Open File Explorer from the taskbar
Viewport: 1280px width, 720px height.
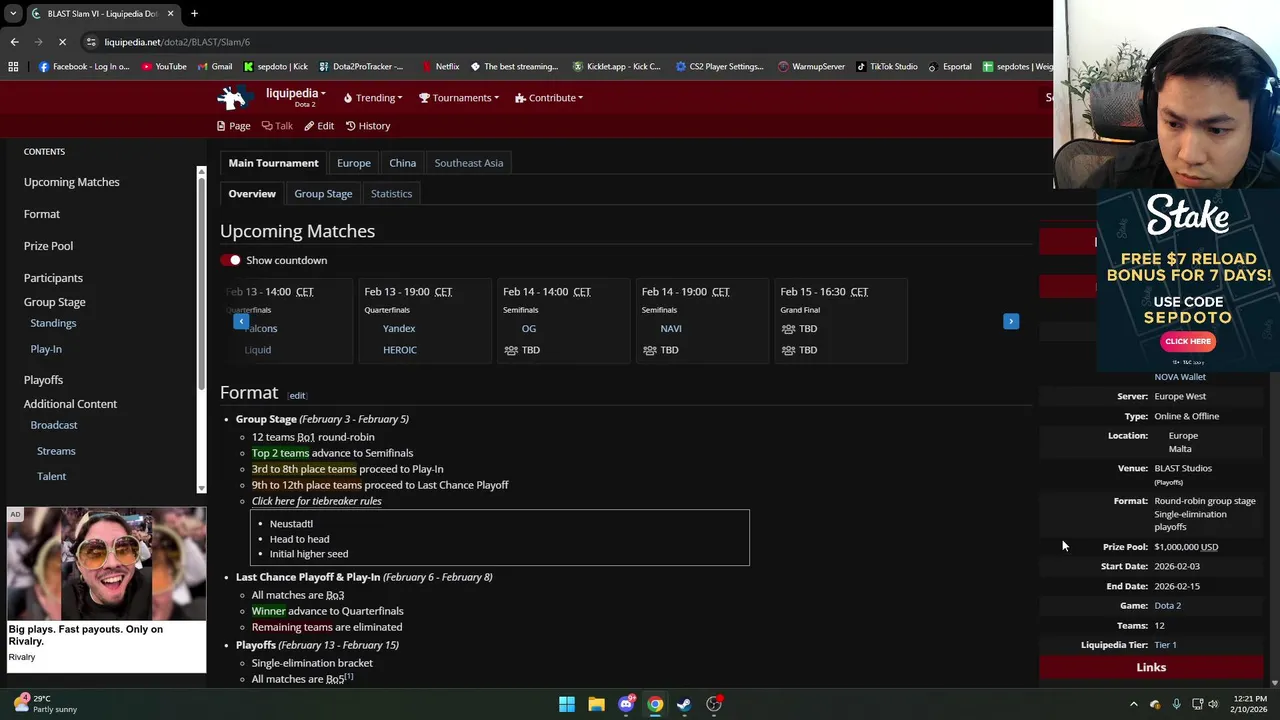pos(596,704)
